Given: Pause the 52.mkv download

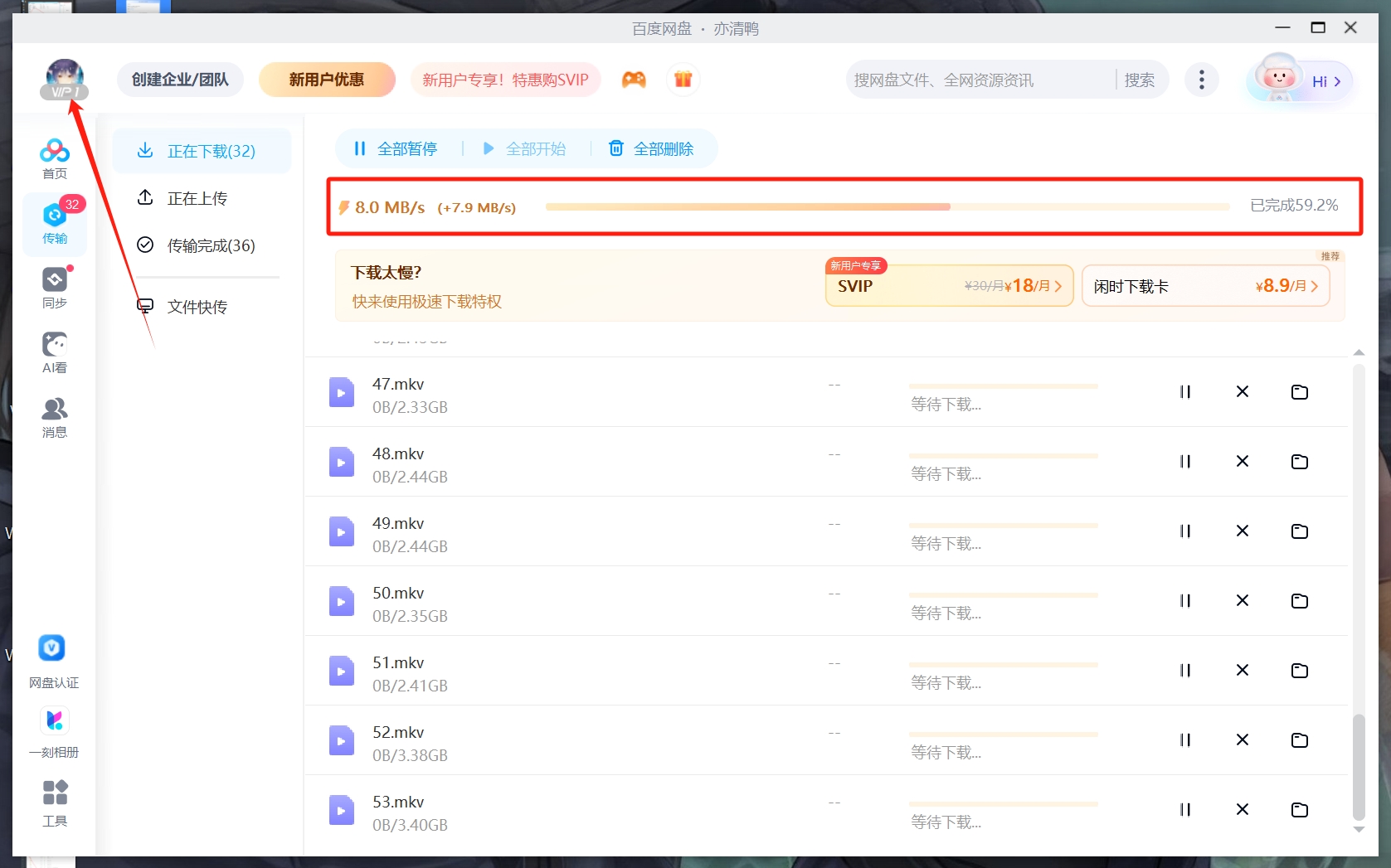Looking at the screenshot, I should 1184,740.
